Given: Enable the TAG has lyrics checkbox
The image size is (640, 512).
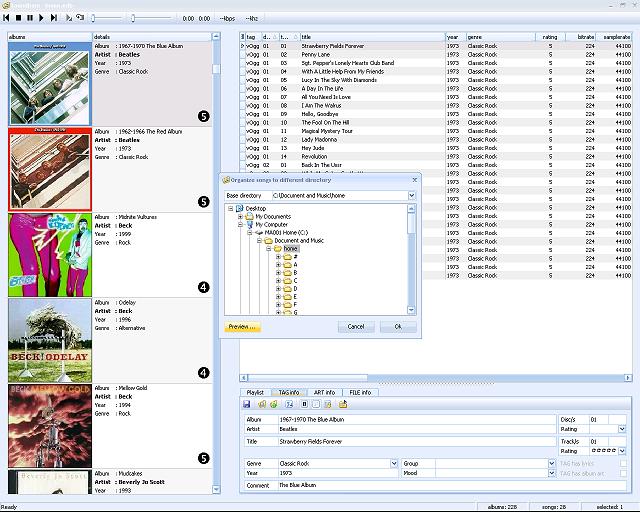Looking at the screenshot, I should pos(622,464).
